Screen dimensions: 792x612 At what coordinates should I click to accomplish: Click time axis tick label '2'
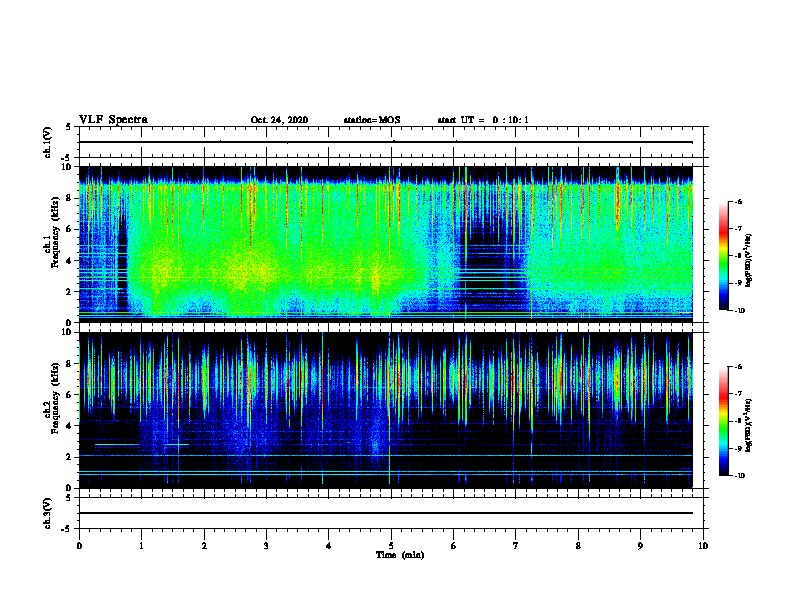click(x=204, y=546)
